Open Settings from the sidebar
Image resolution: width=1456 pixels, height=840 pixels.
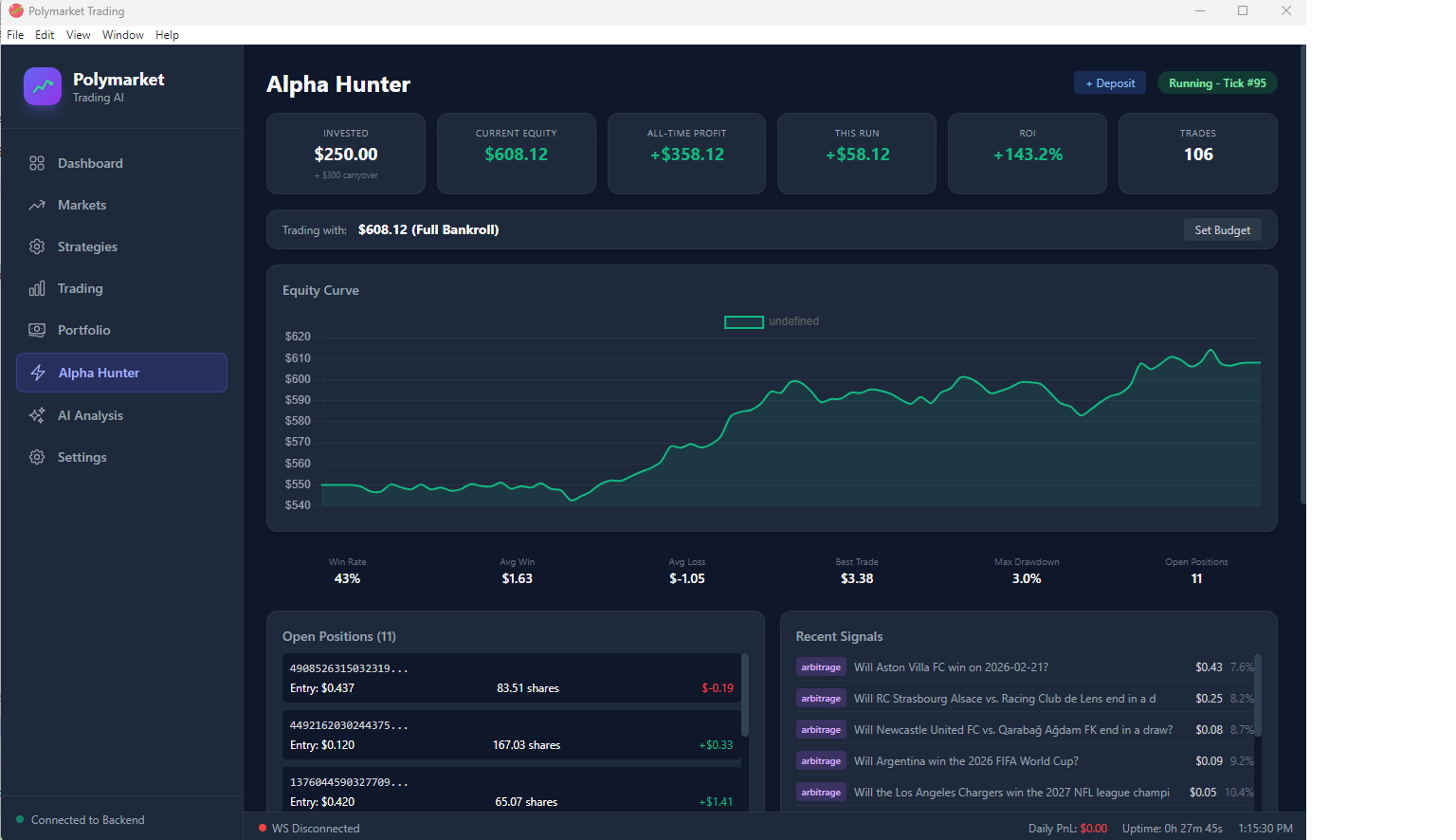82,457
